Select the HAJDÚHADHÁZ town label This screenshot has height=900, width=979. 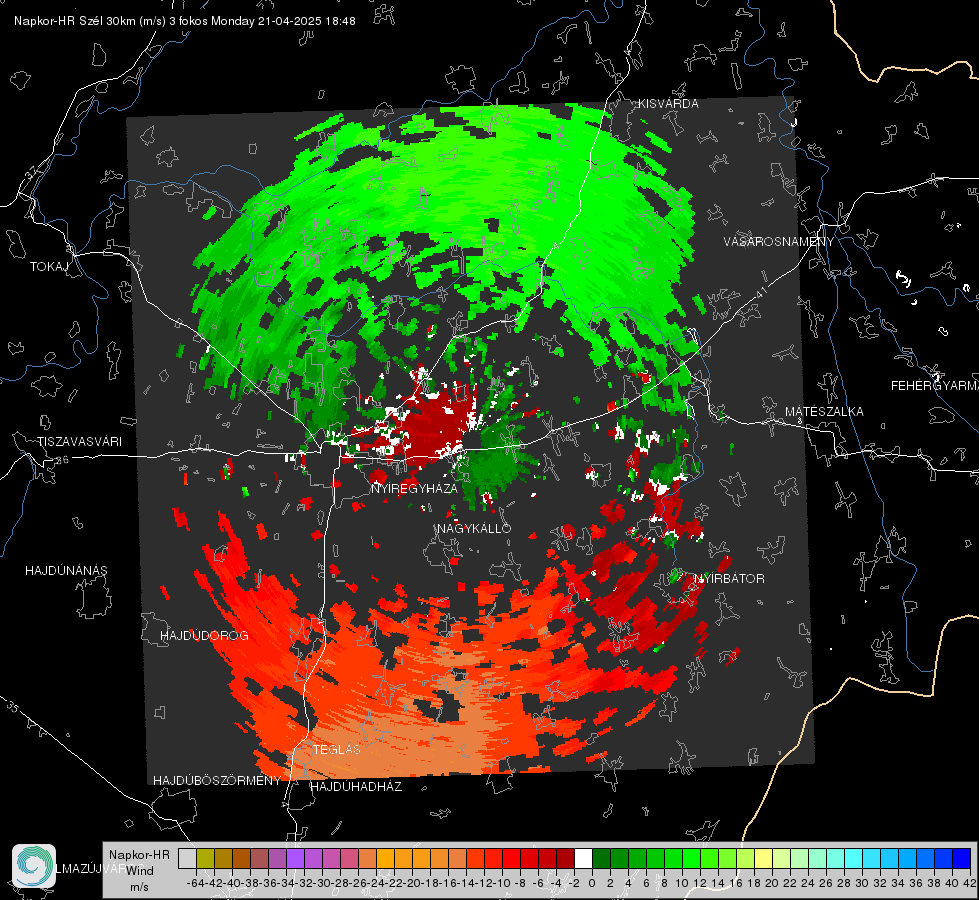coord(356,787)
